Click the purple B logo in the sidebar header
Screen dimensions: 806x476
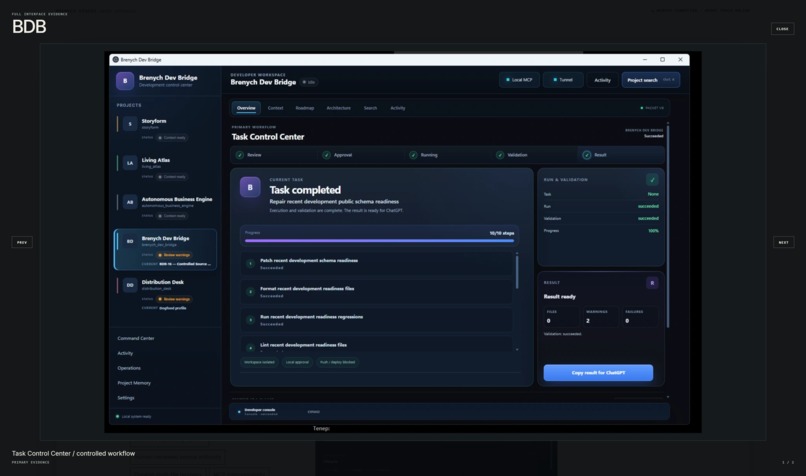point(125,81)
